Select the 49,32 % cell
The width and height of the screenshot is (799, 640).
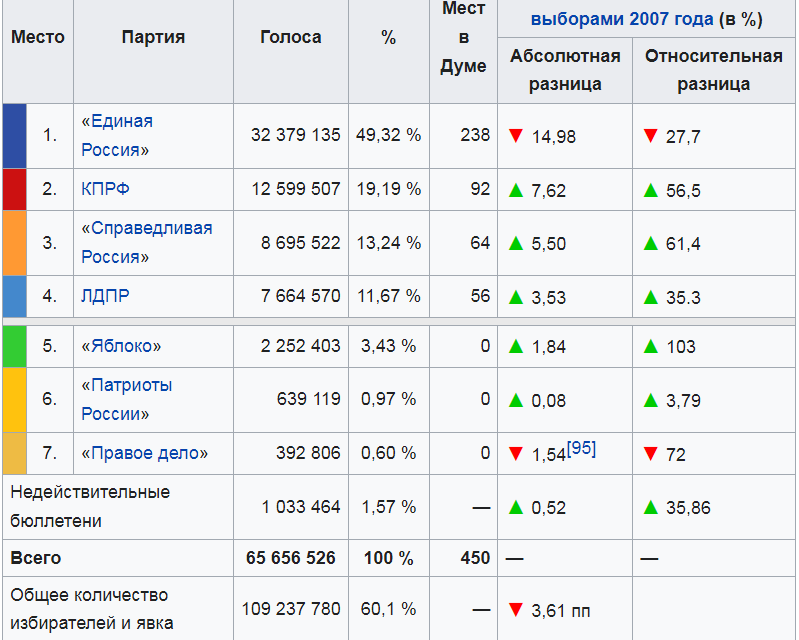tap(389, 135)
